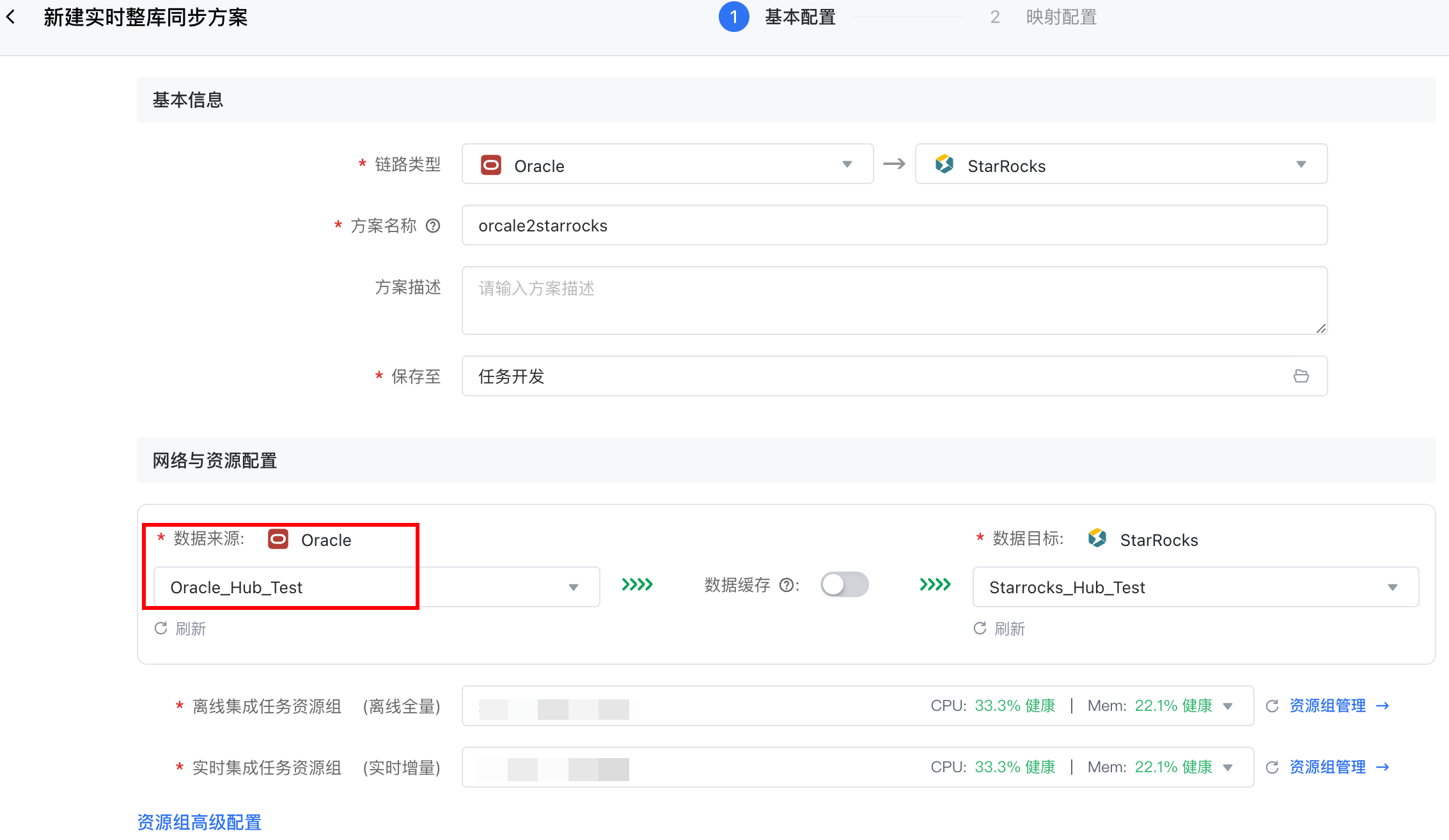Click the Oracle logo in 链路类型 dropdown
The image size is (1449, 840).
pos(491,165)
